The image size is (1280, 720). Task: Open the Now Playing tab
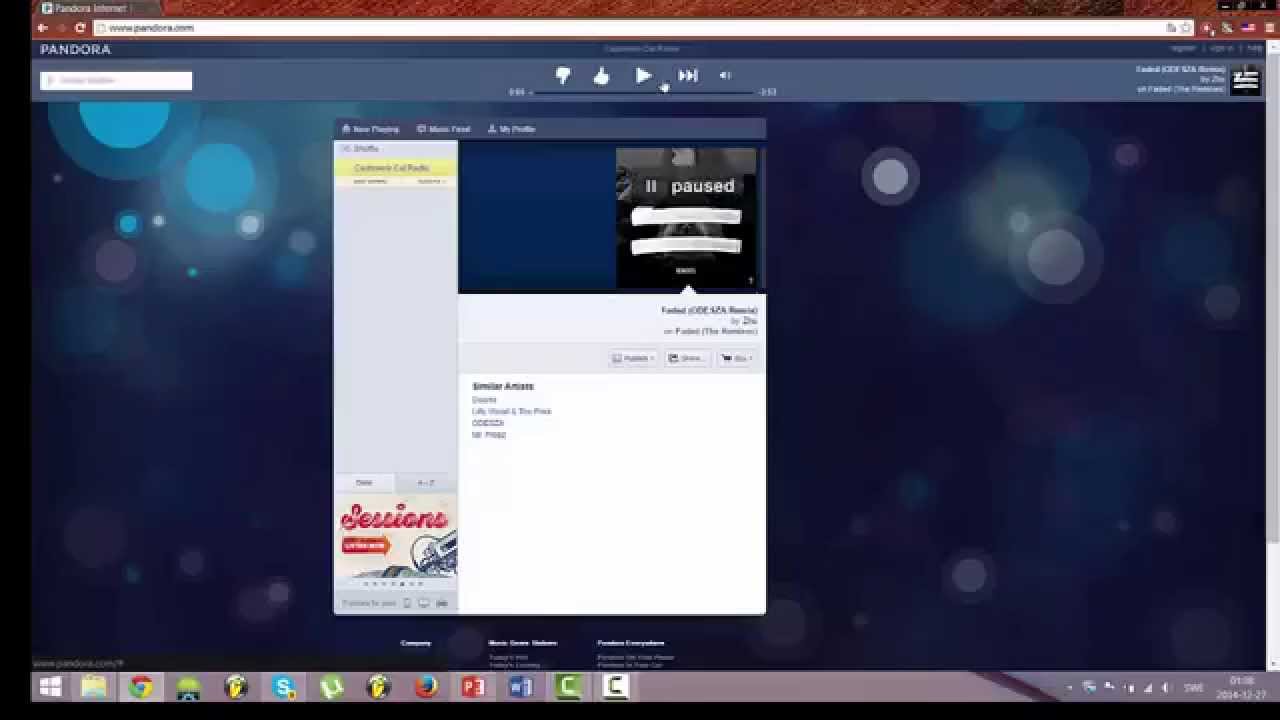point(370,129)
